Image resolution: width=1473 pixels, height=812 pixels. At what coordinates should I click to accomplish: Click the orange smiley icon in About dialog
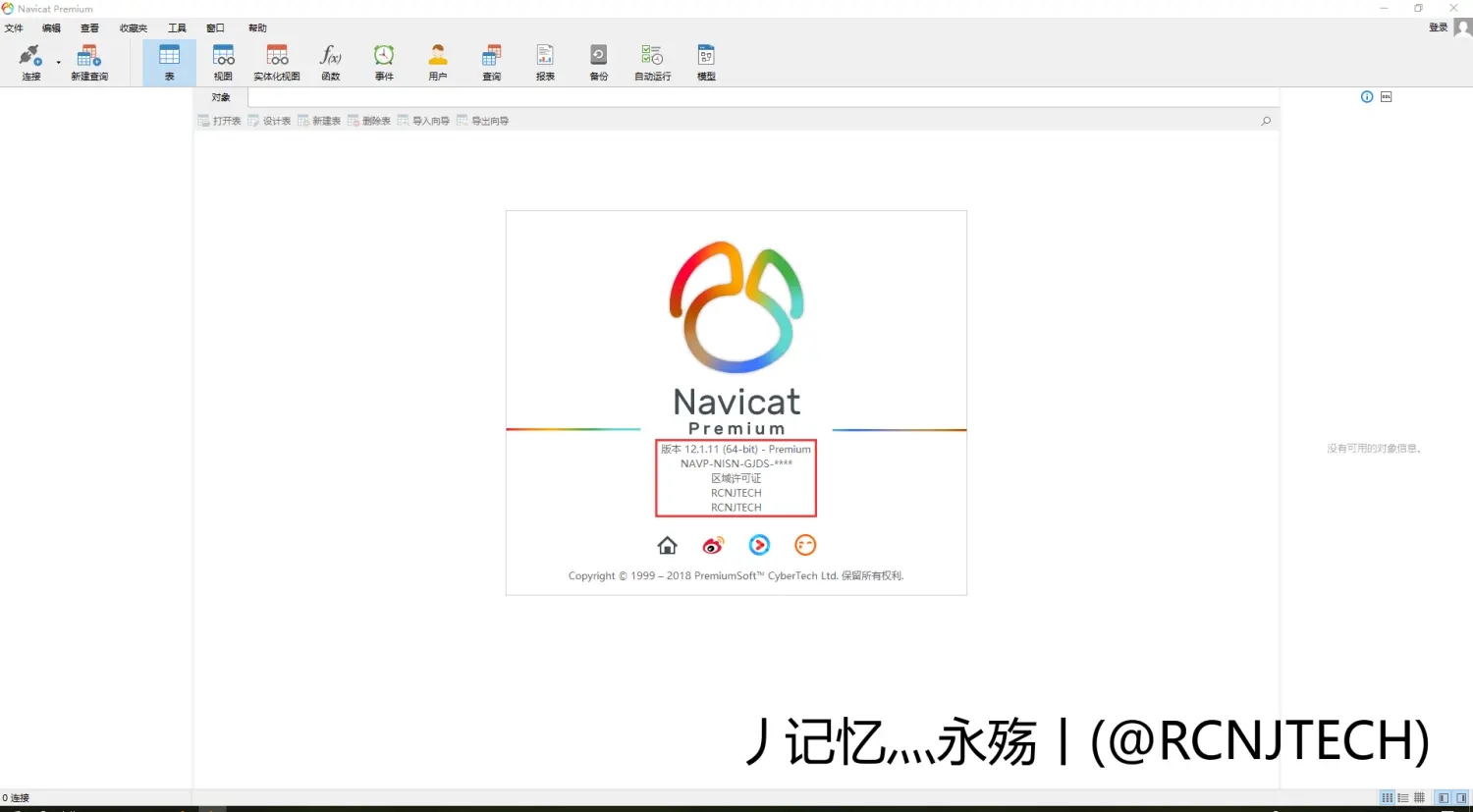[x=805, y=545]
